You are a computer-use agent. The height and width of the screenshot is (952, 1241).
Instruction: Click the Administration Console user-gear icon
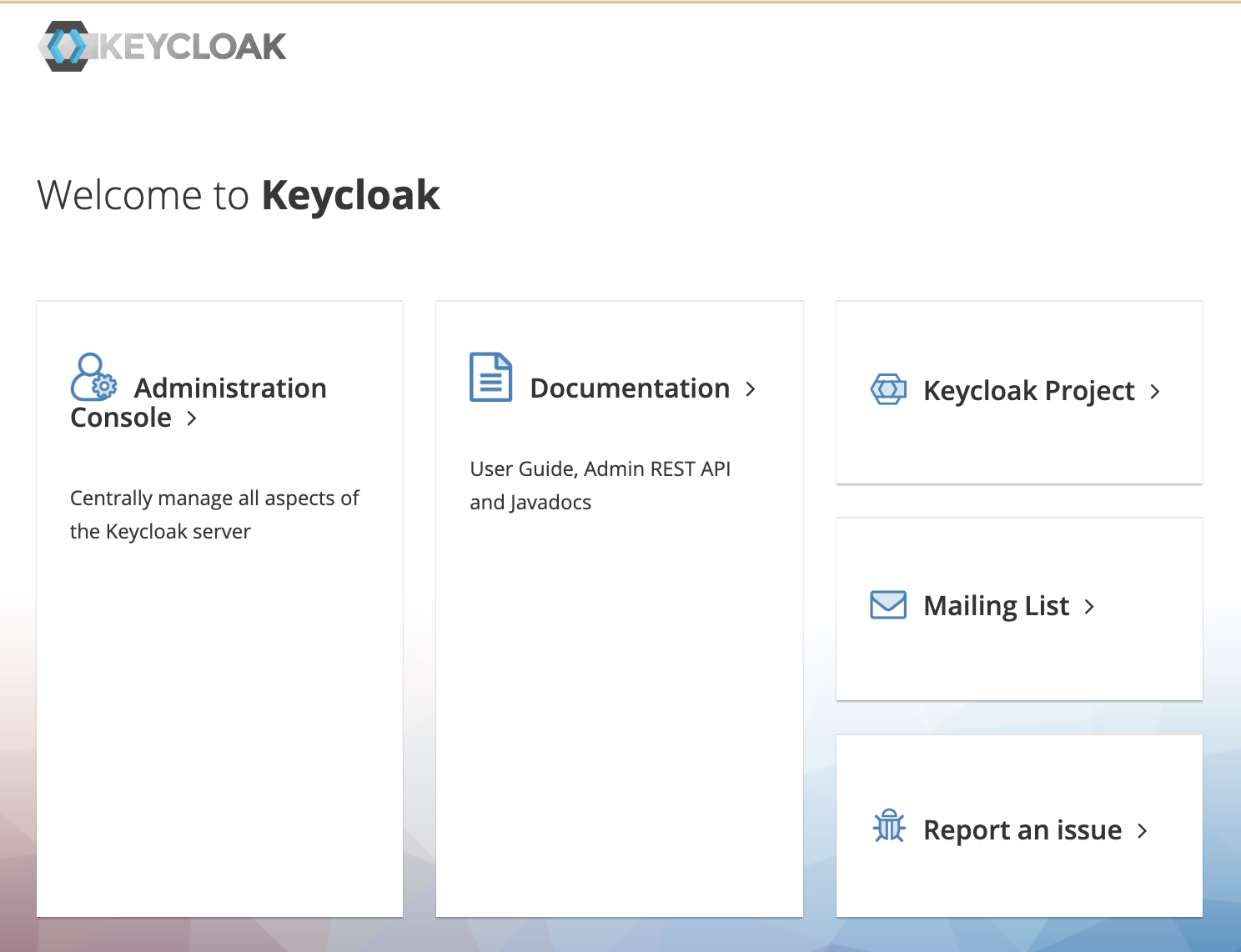click(x=93, y=378)
